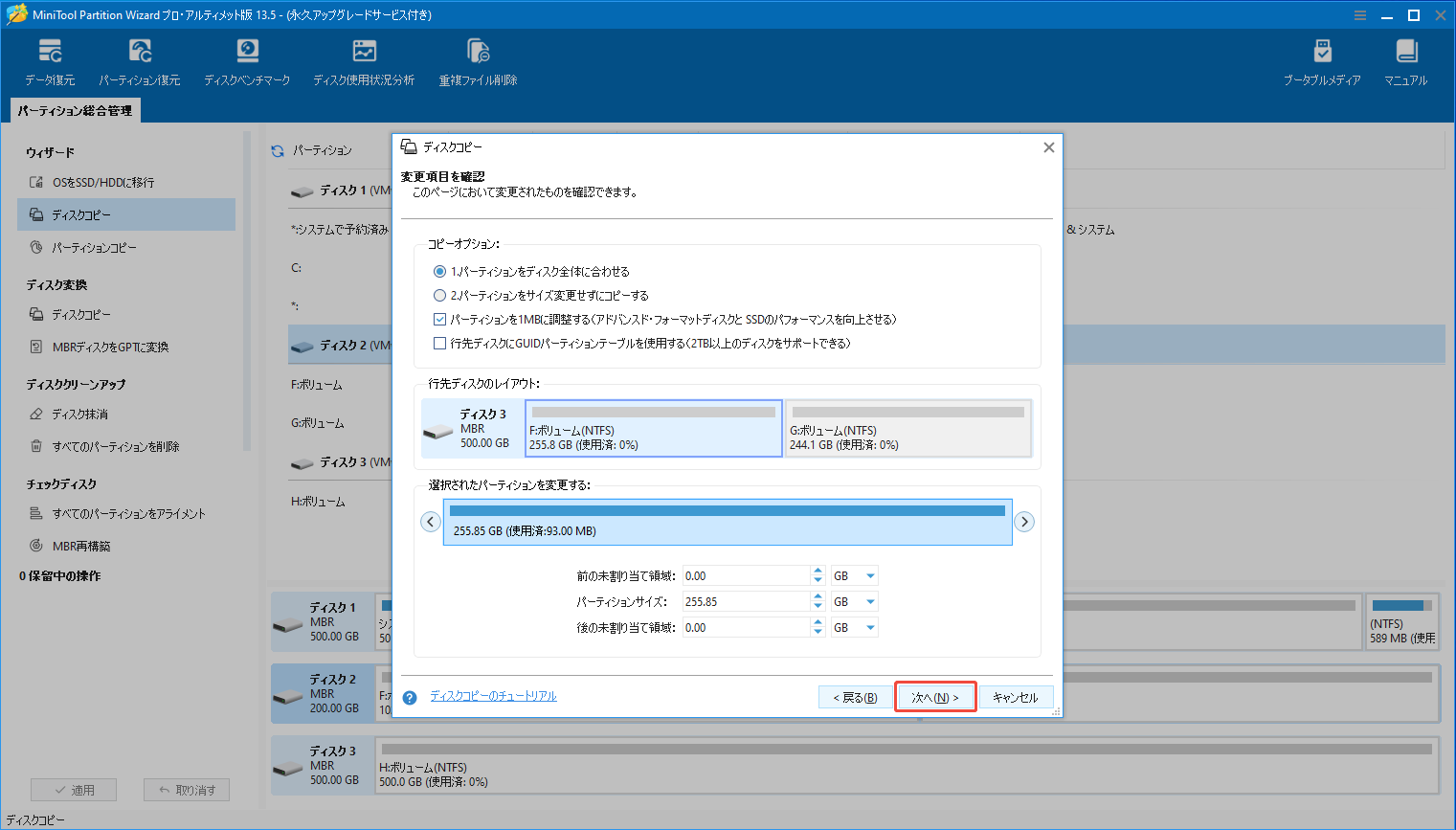The image size is (1456, 830).
Task: Click the right arrow beside the partition bar
Action: pos(1024,521)
